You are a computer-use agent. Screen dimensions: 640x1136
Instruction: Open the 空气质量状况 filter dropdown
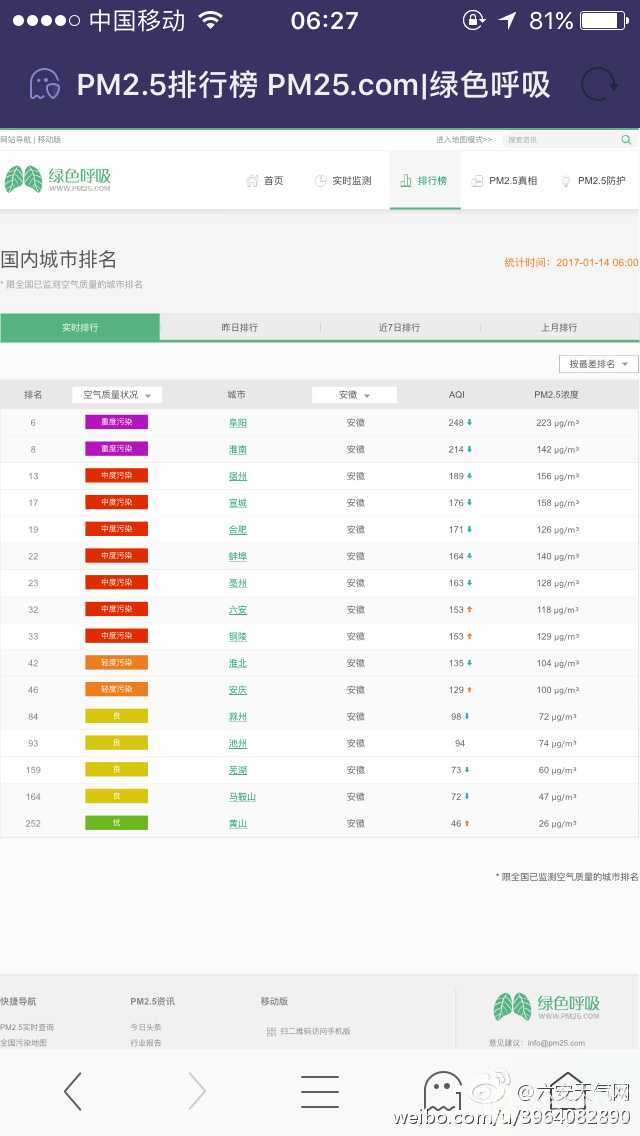(117, 395)
